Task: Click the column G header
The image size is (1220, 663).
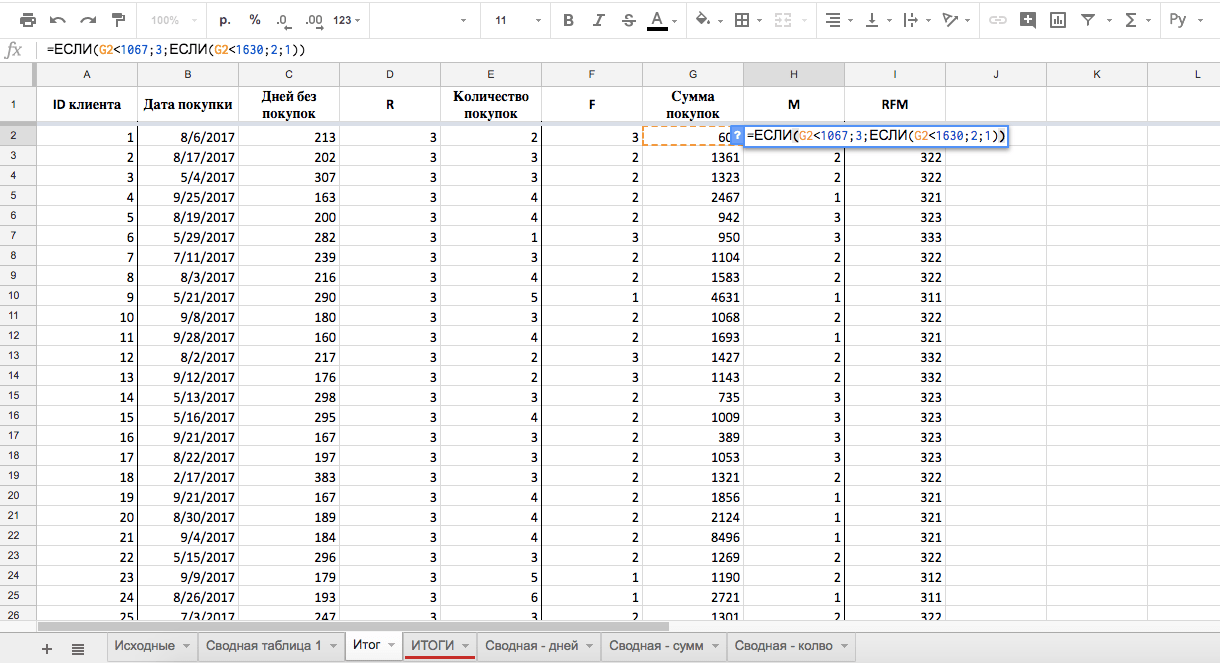Action: (693, 75)
